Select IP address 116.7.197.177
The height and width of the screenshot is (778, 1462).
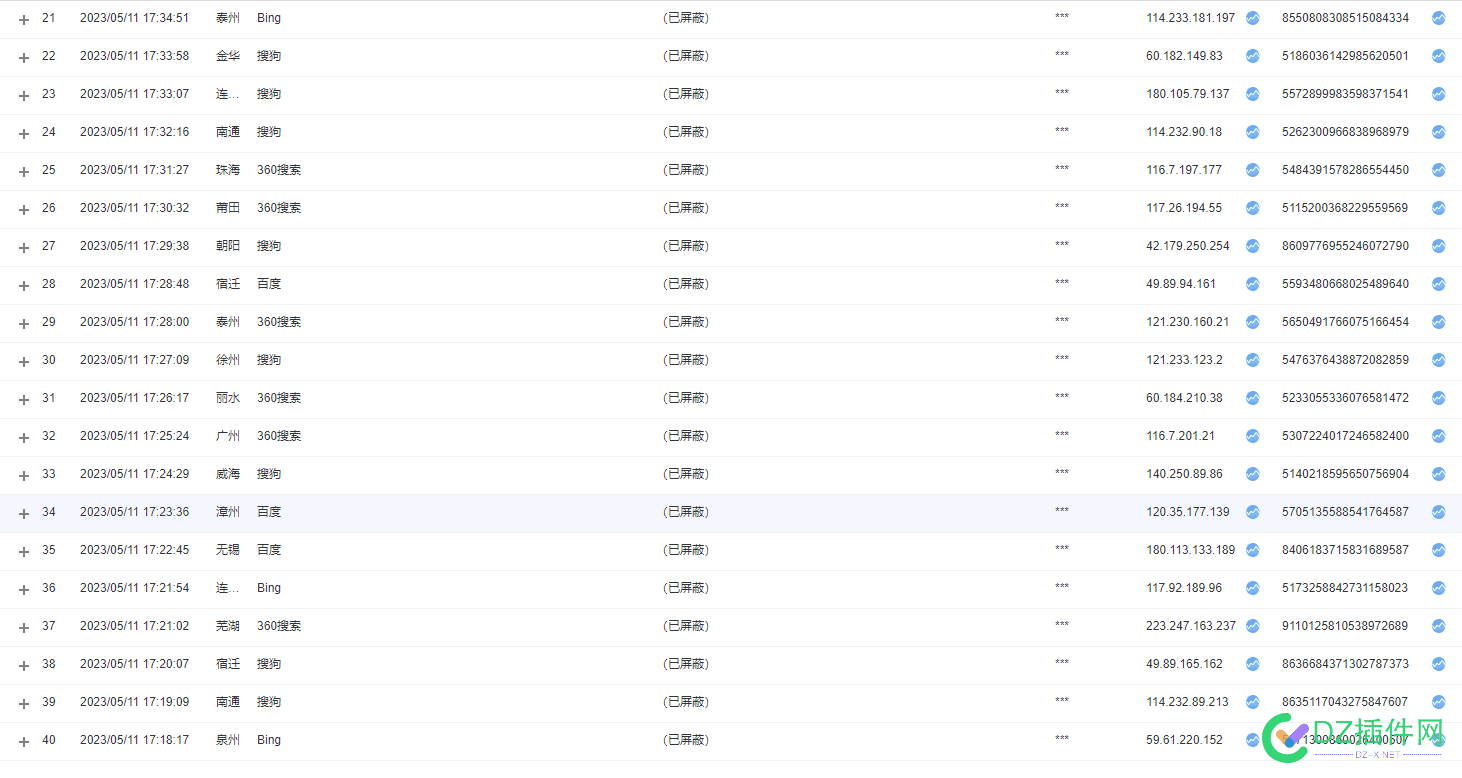[1184, 170]
